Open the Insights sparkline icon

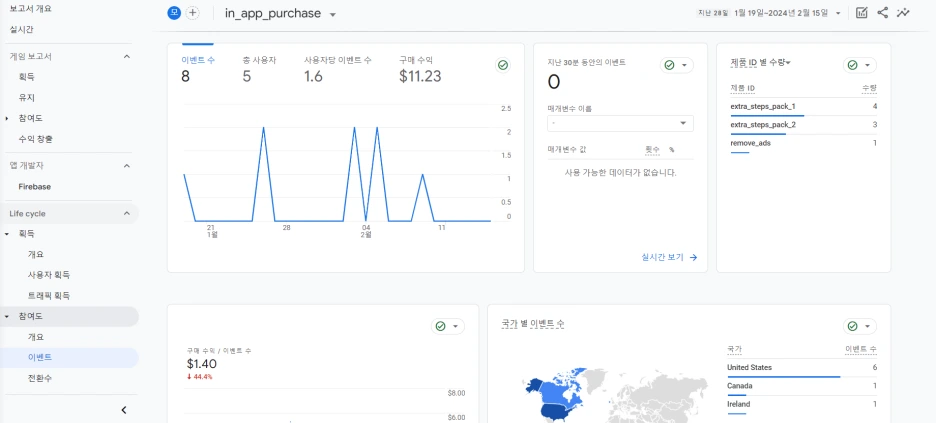click(x=903, y=13)
